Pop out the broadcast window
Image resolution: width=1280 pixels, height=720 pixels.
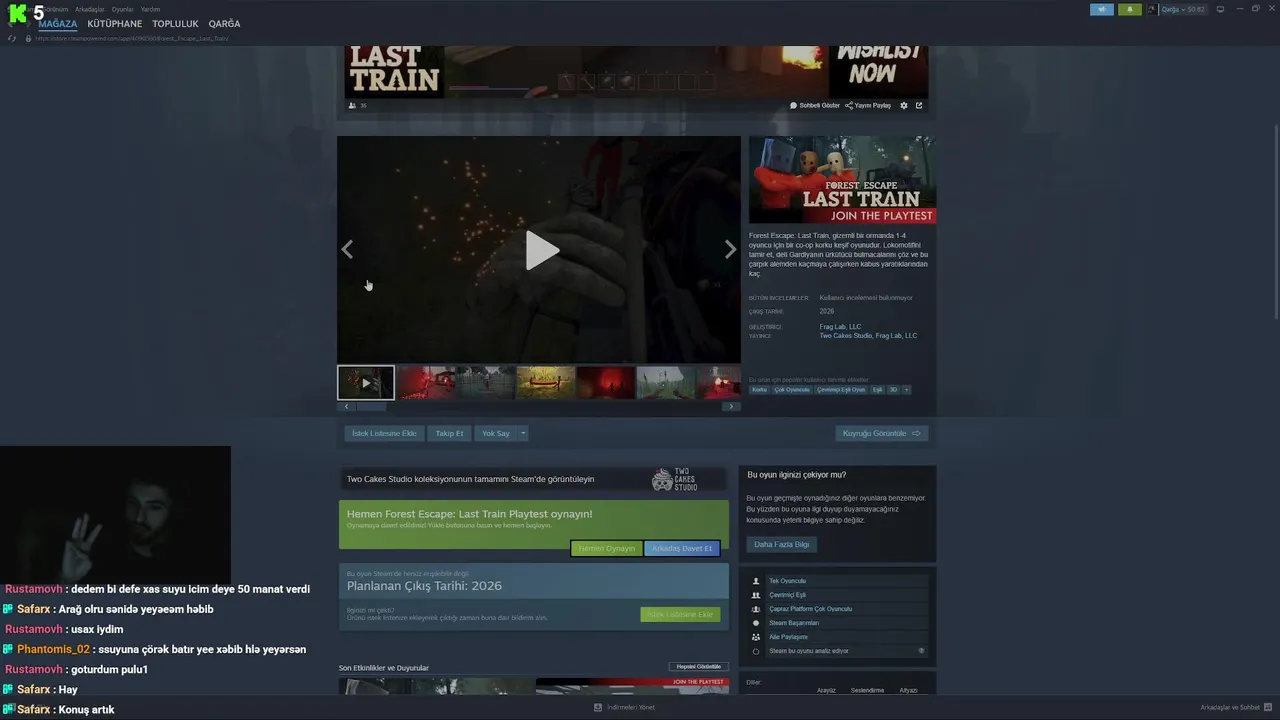pyautogui.click(x=919, y=105)
